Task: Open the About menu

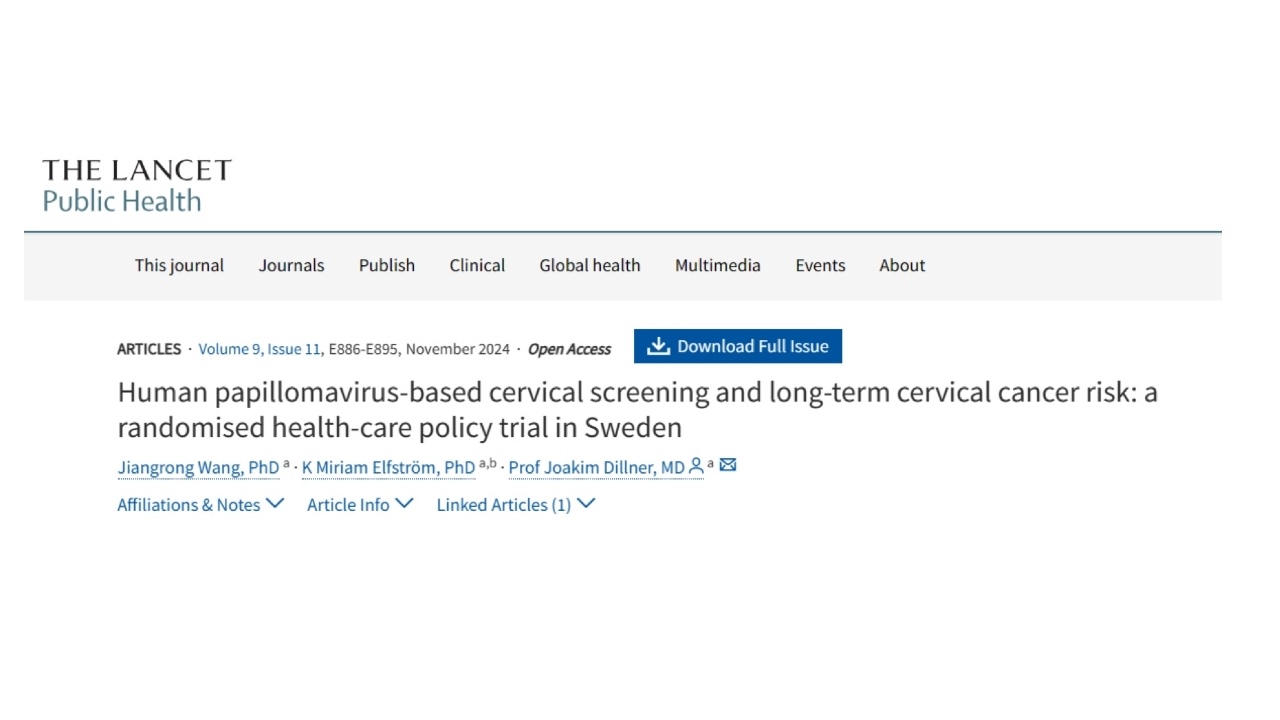Action: [902, 265]
